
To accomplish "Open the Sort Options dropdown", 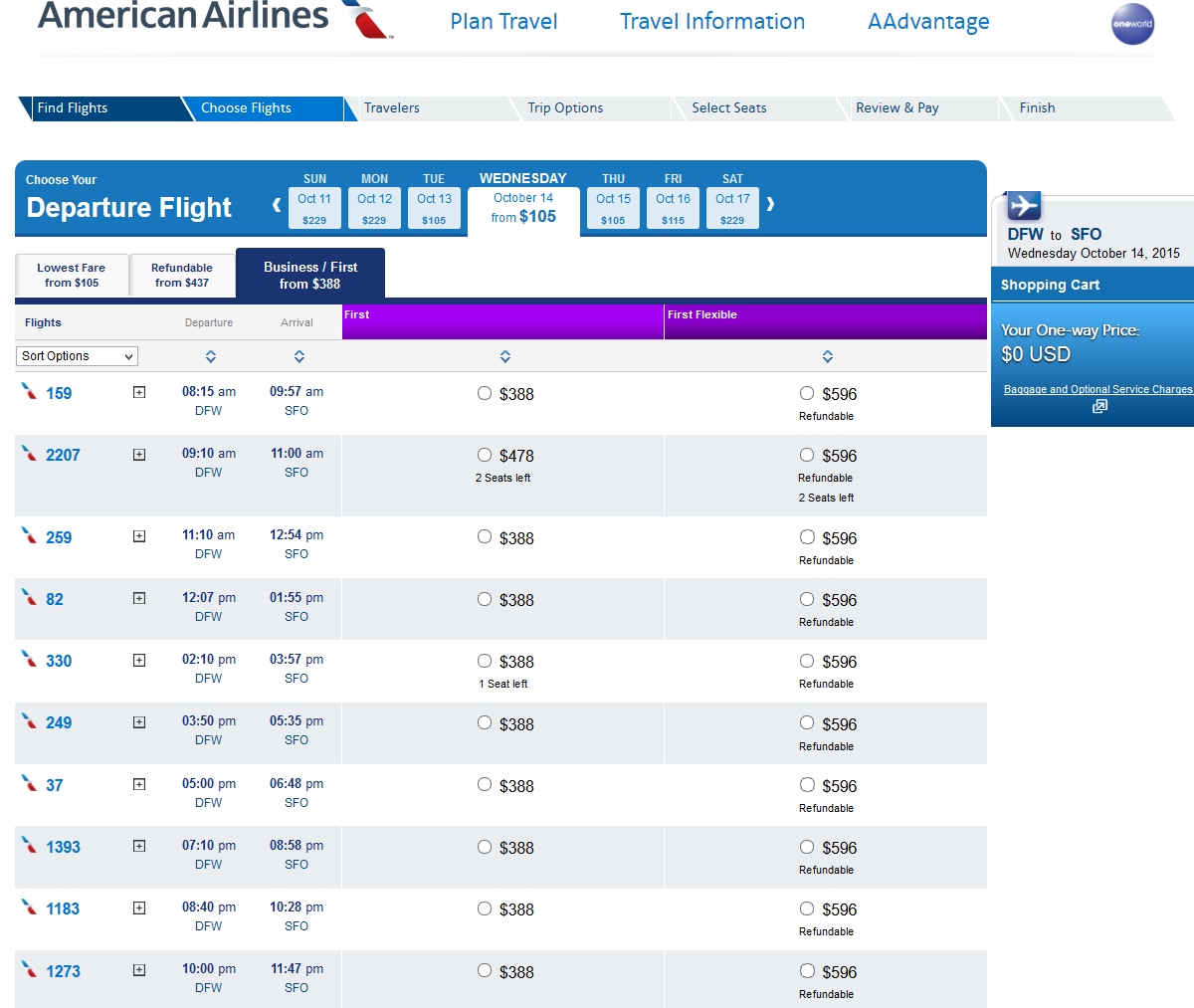I will tap(76, 355).
